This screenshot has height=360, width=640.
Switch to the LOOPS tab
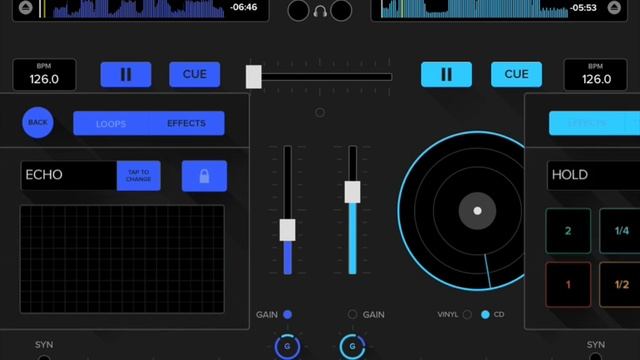tap(111, 123)
